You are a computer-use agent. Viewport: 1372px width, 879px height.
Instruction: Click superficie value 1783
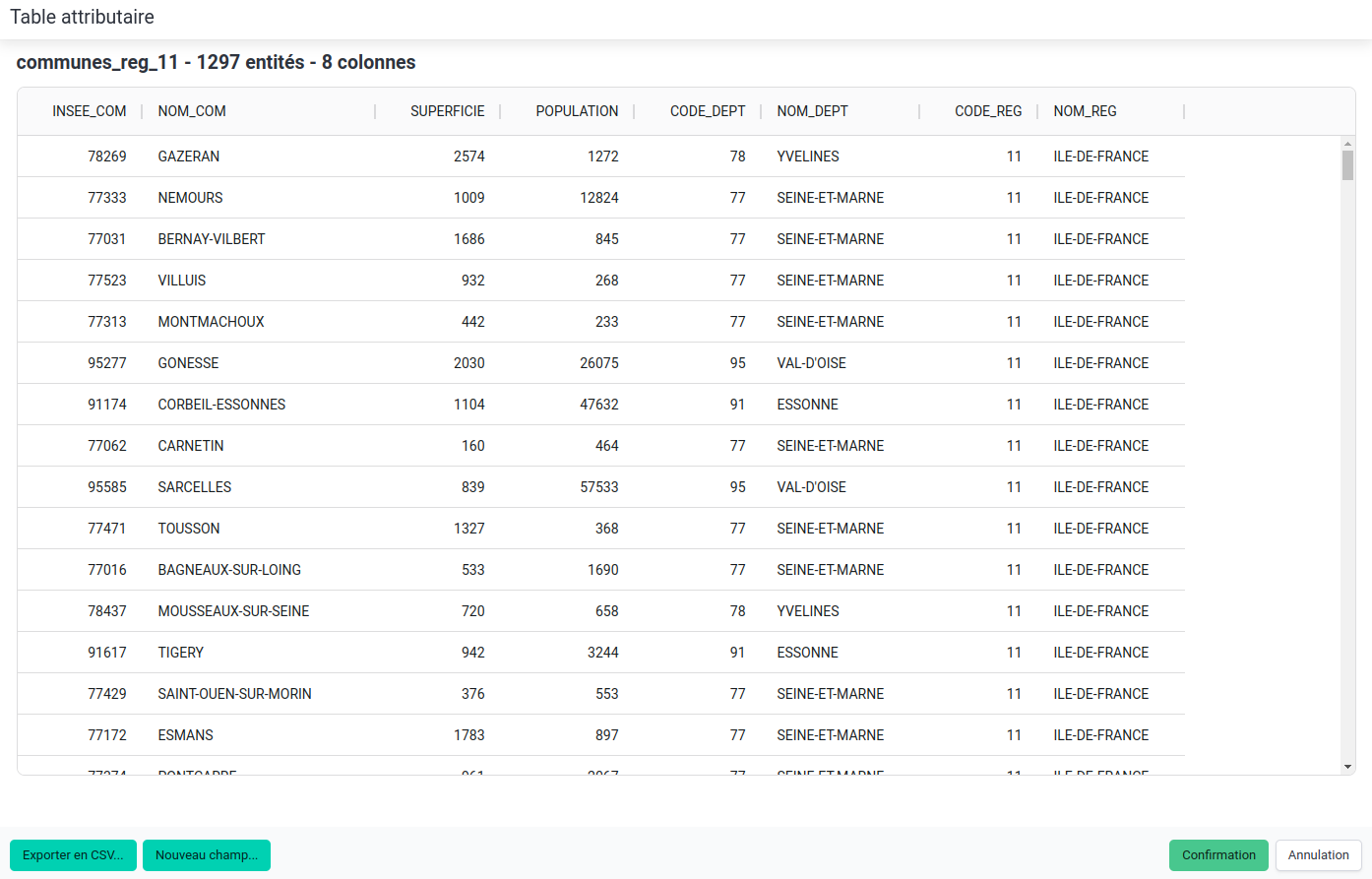coord(469,735)
